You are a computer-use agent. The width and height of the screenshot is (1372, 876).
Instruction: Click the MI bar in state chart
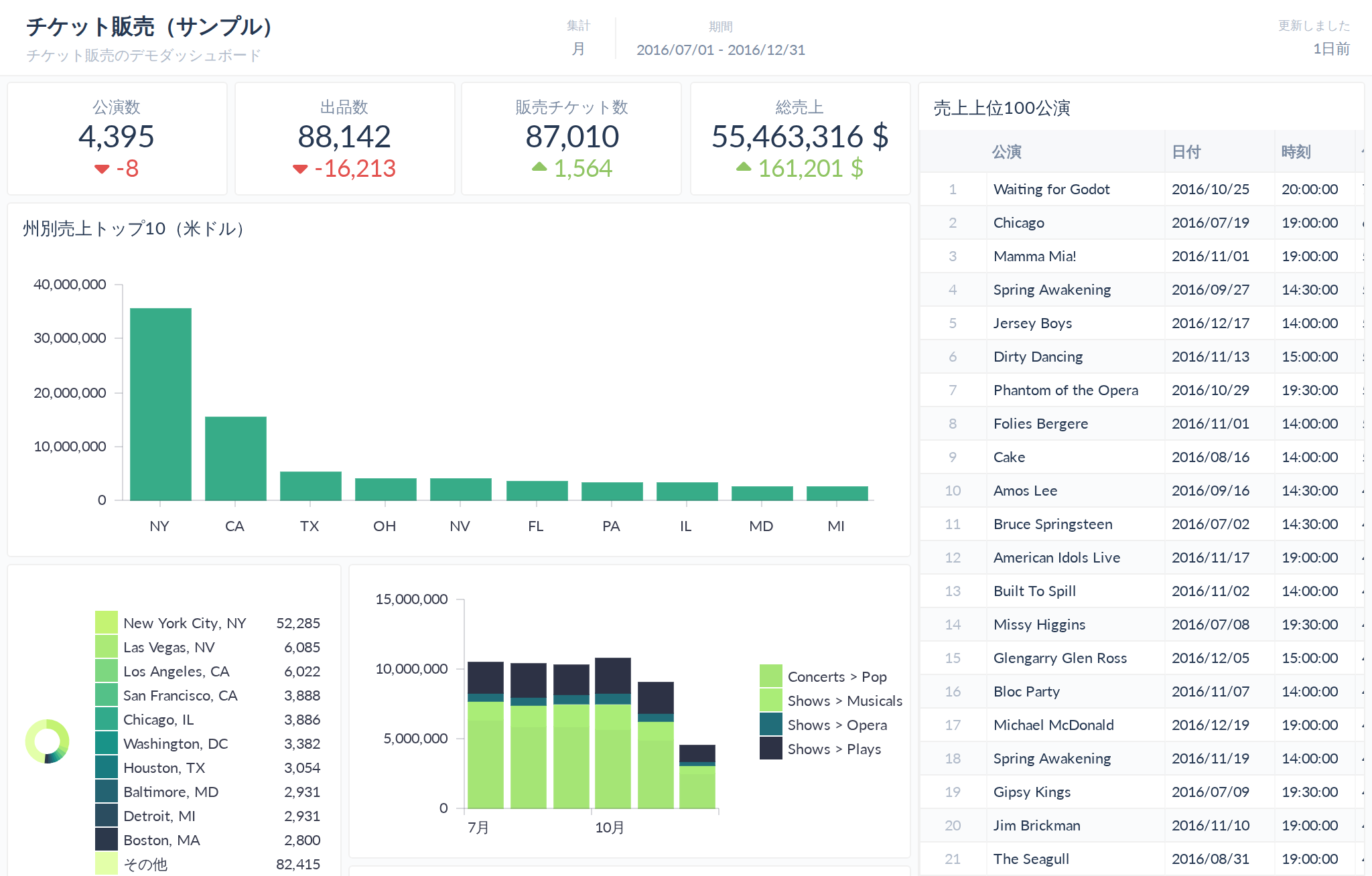837,493
